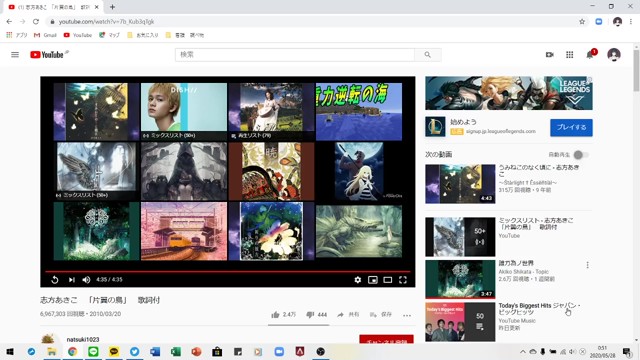The height and width of the screenshot is (360, 640).
Task: Open the League of Legends banner image
Action: 509,93
